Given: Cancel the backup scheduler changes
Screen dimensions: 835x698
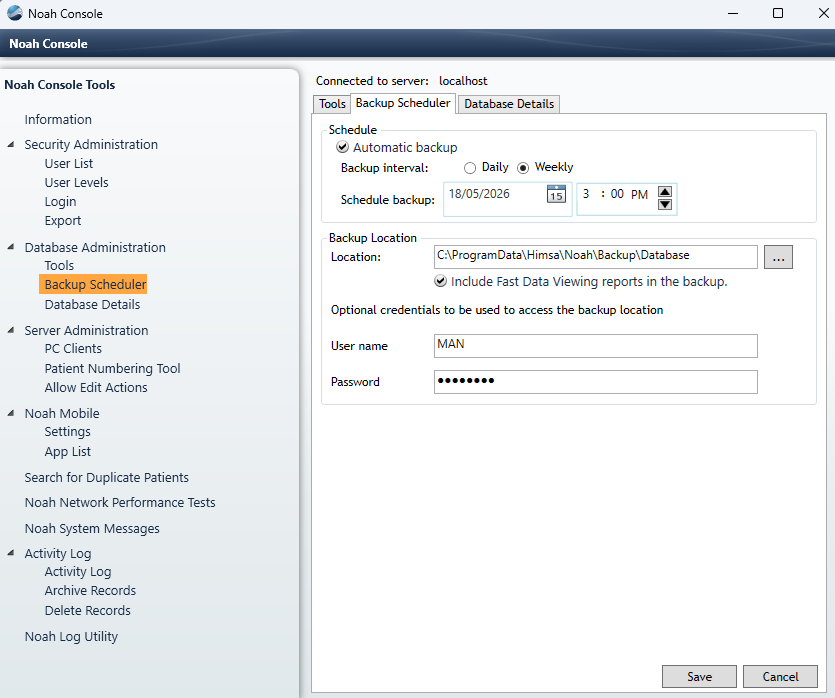Looking at the screenshot, I should [x=780, y=677].
